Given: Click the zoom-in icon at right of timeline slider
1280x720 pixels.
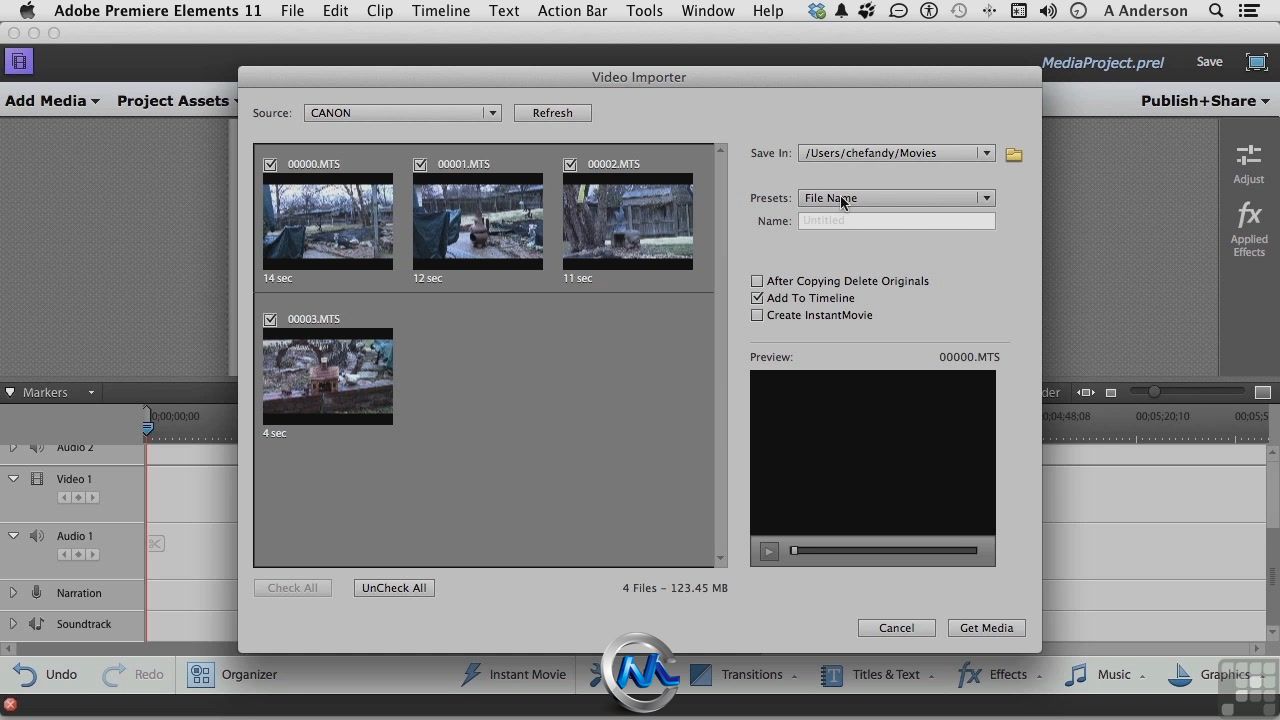Looking at the screenshot, I should pos(1263,393).
